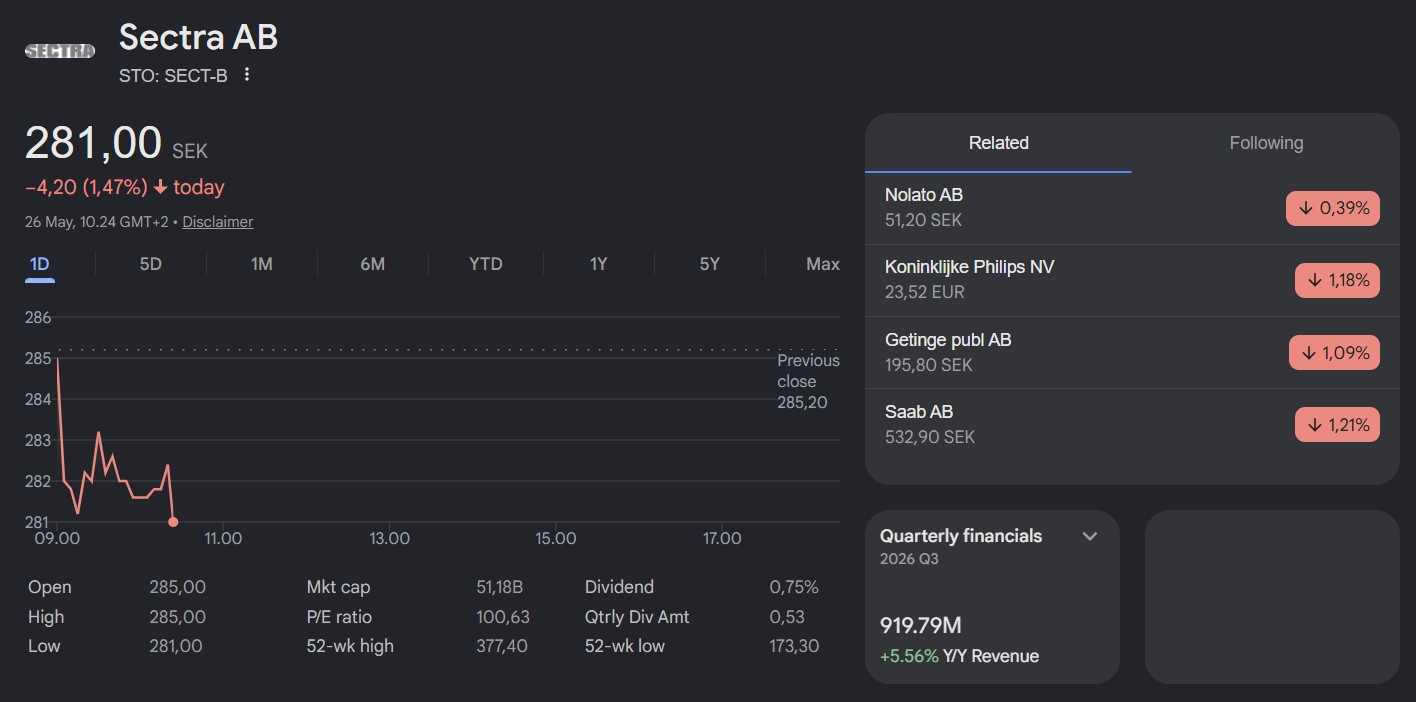1416x702 pixels.
Task: Switch chart to 1M range
Action: [261, 264]
